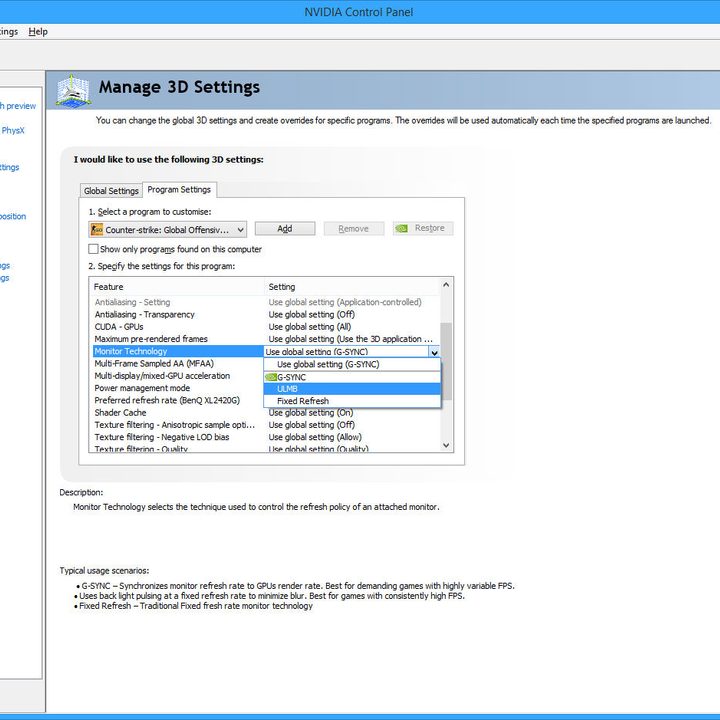Switch to the Global Settings tab

[x=111, y=191]
